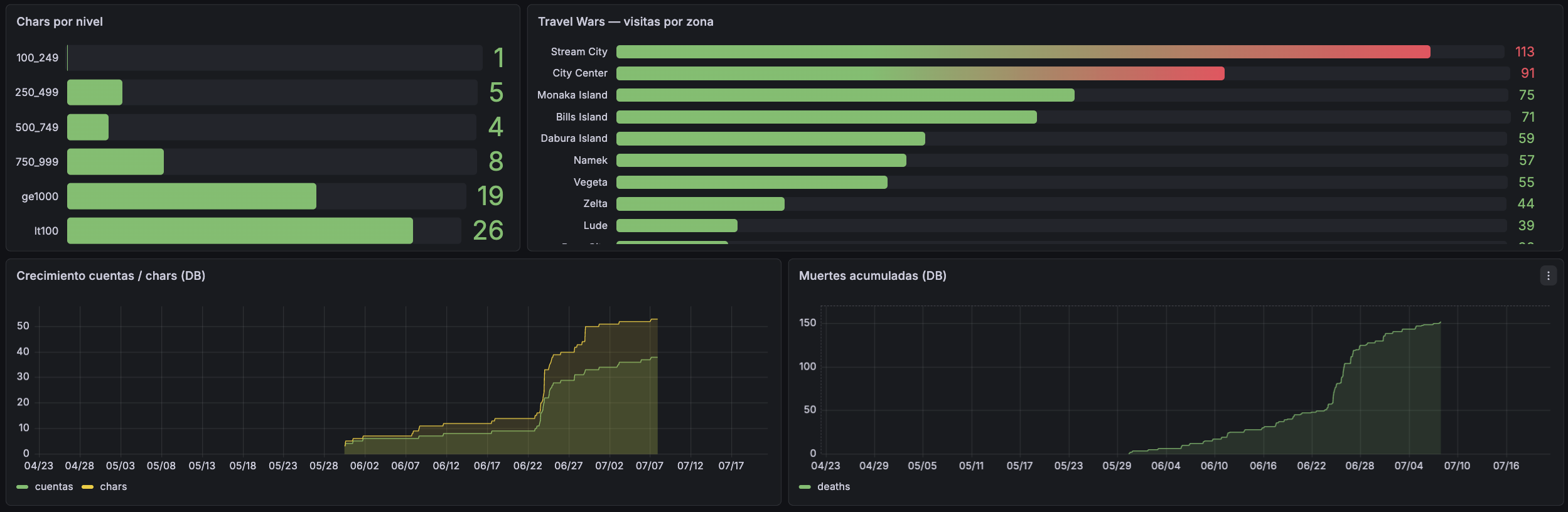This screenshot has height=512, width=1568.
Task: Click the Zelta green bar
Action: coord(701,204)
